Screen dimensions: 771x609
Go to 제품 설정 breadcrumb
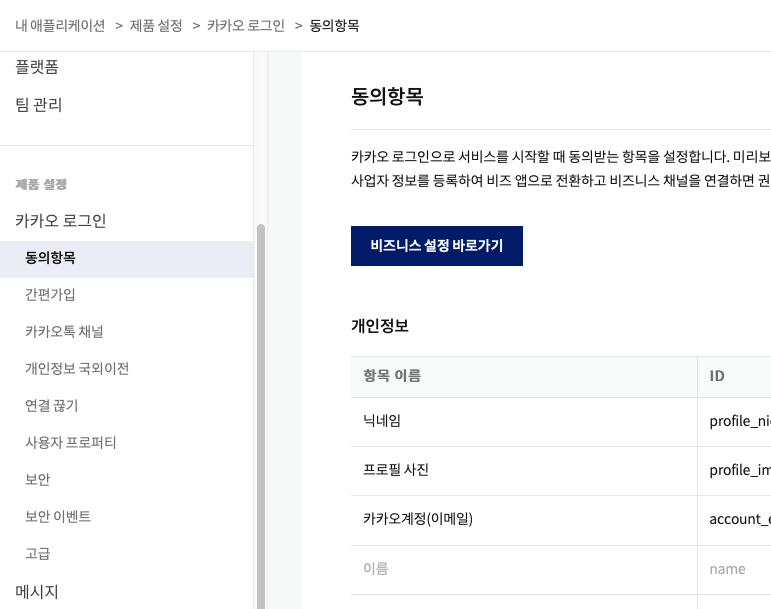(156, 26)
